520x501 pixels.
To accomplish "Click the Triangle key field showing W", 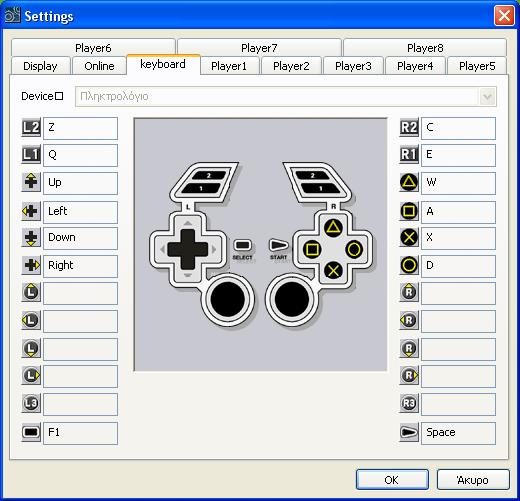I will (458, 183).
